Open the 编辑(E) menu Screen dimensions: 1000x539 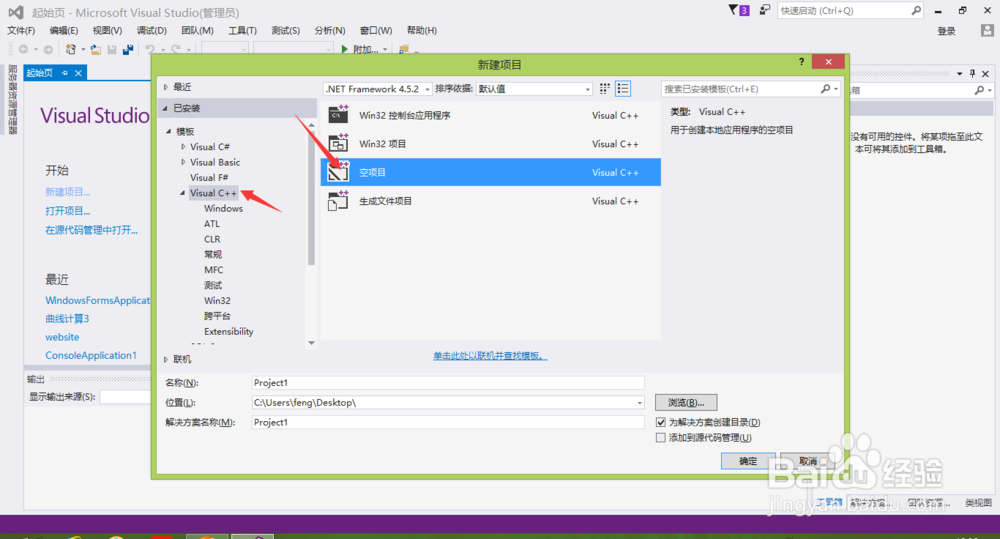tap(64, 31)
